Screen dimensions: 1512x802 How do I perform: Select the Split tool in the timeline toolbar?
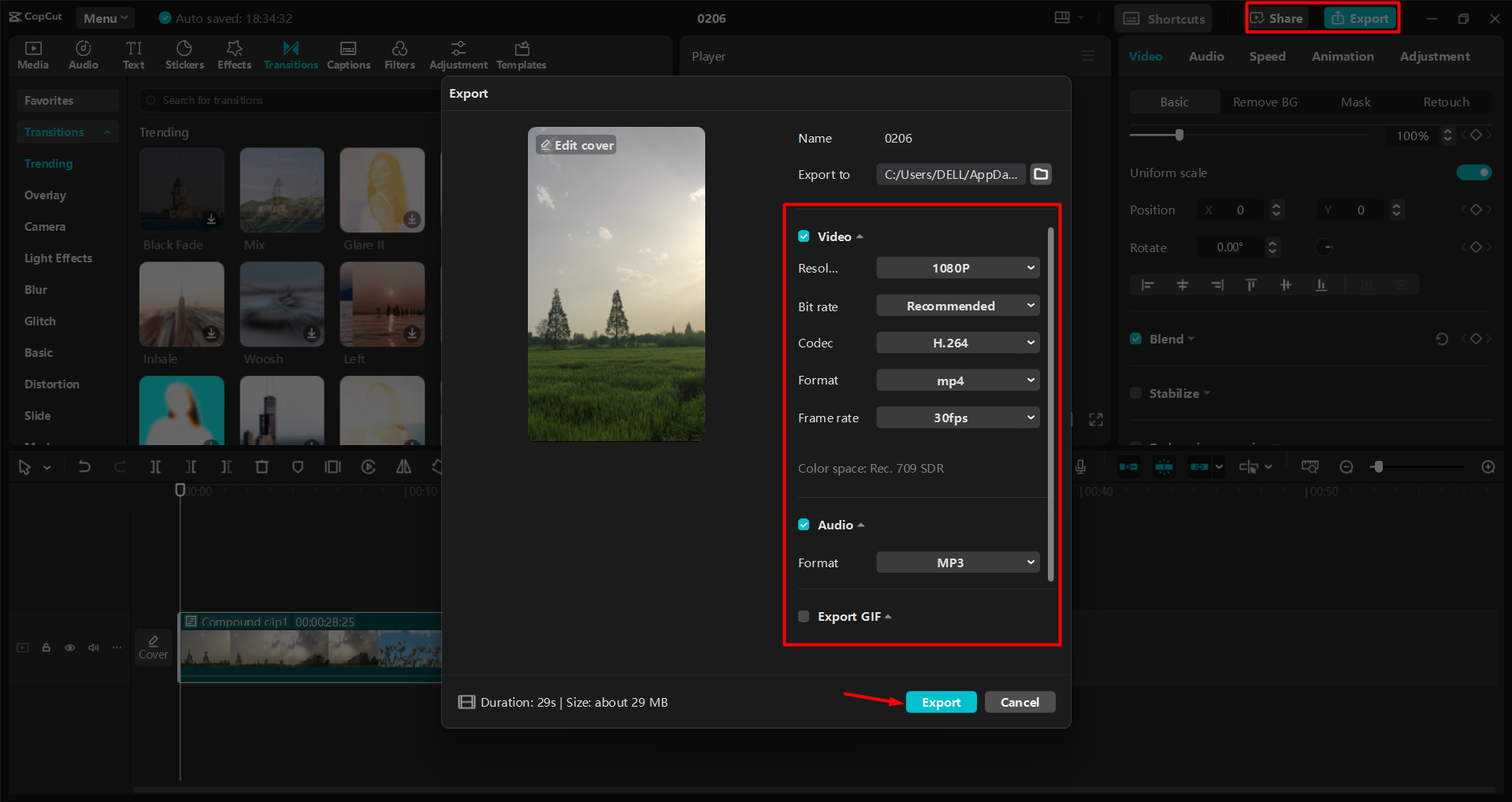click(x=155, y=466)
